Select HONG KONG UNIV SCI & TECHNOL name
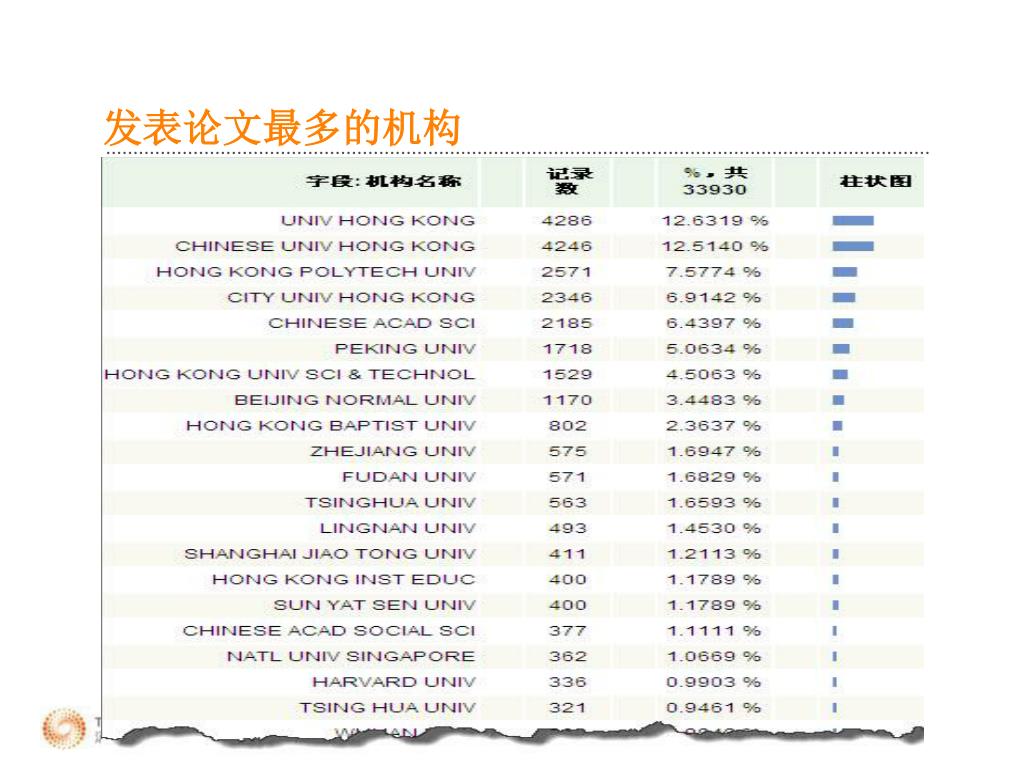 289,374
